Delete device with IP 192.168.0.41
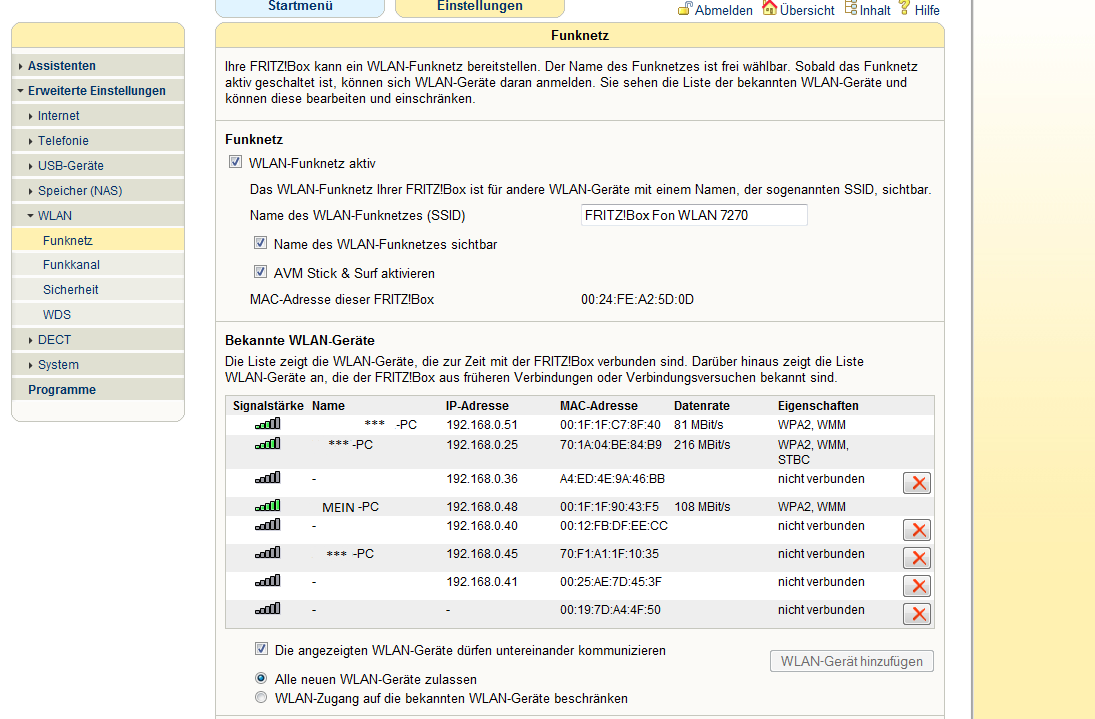This screenshot has height=719, width=1095. pyautogui.click(x=917, y=586)
